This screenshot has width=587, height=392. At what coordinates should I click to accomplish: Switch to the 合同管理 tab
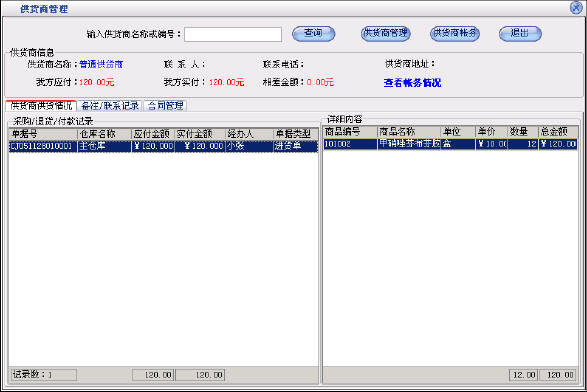[165, 106]
